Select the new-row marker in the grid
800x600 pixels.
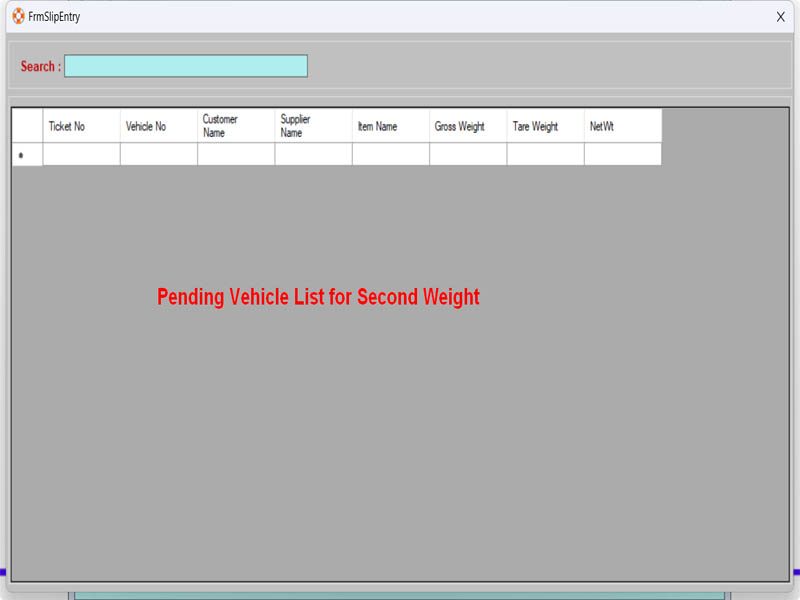click(27, 155)
